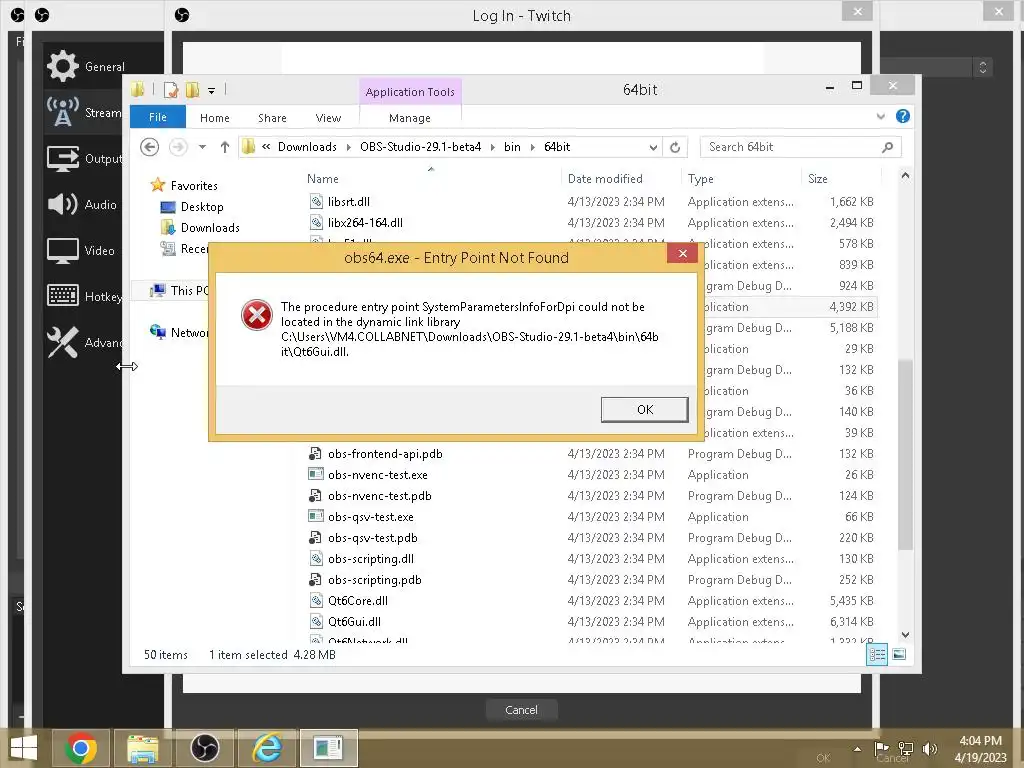Open Desktop in Favorites pane
The image size is (1024, 768).
point(202,207)
